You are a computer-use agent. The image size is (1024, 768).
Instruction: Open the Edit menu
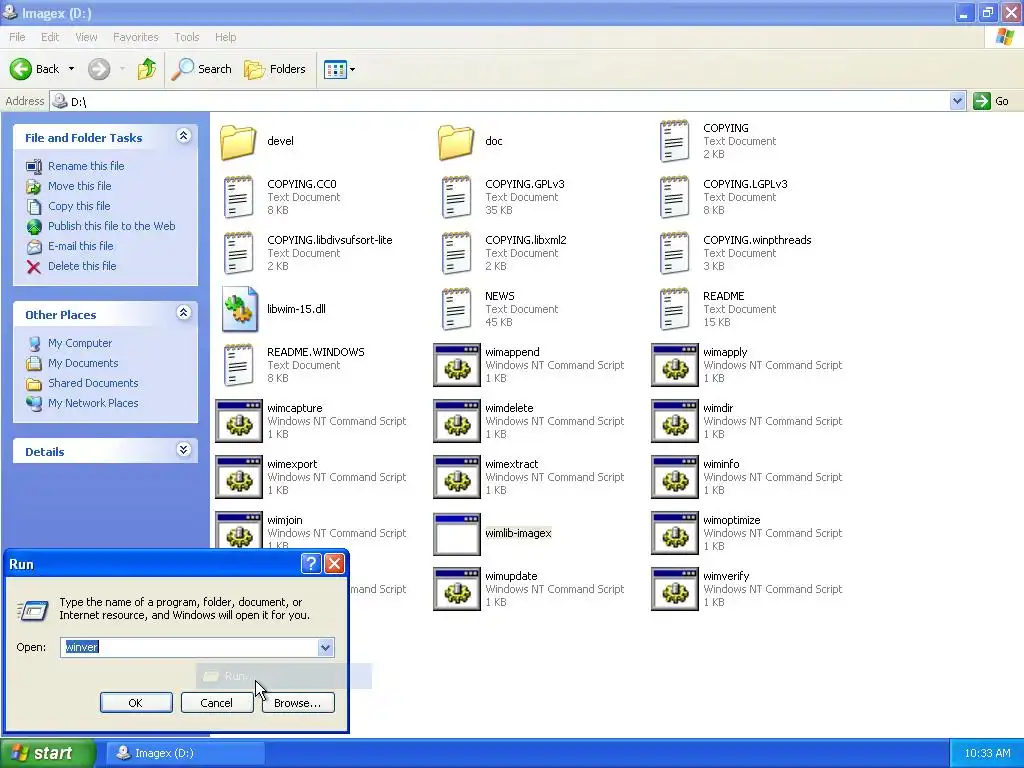coord(50,37)
